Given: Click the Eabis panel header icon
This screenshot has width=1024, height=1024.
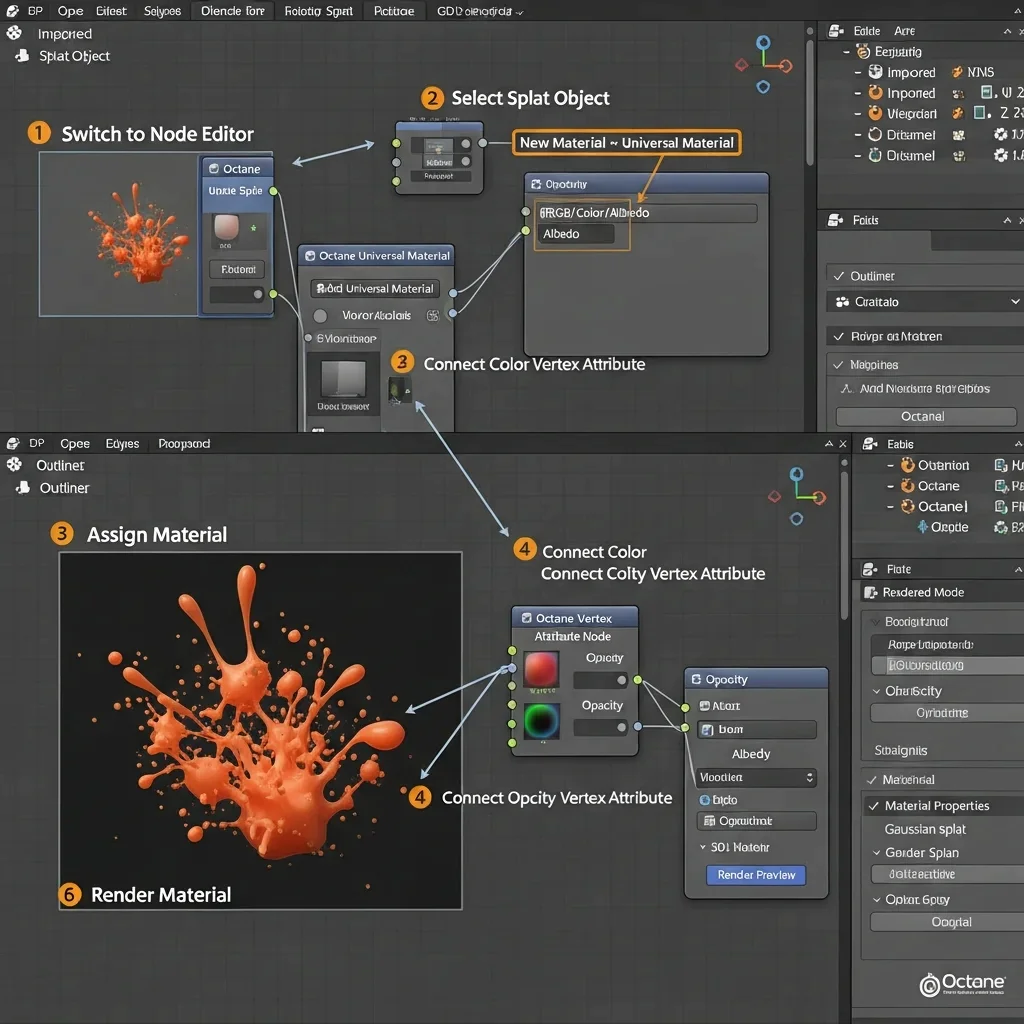Looking at the screenshot, I should click(870, 444).
